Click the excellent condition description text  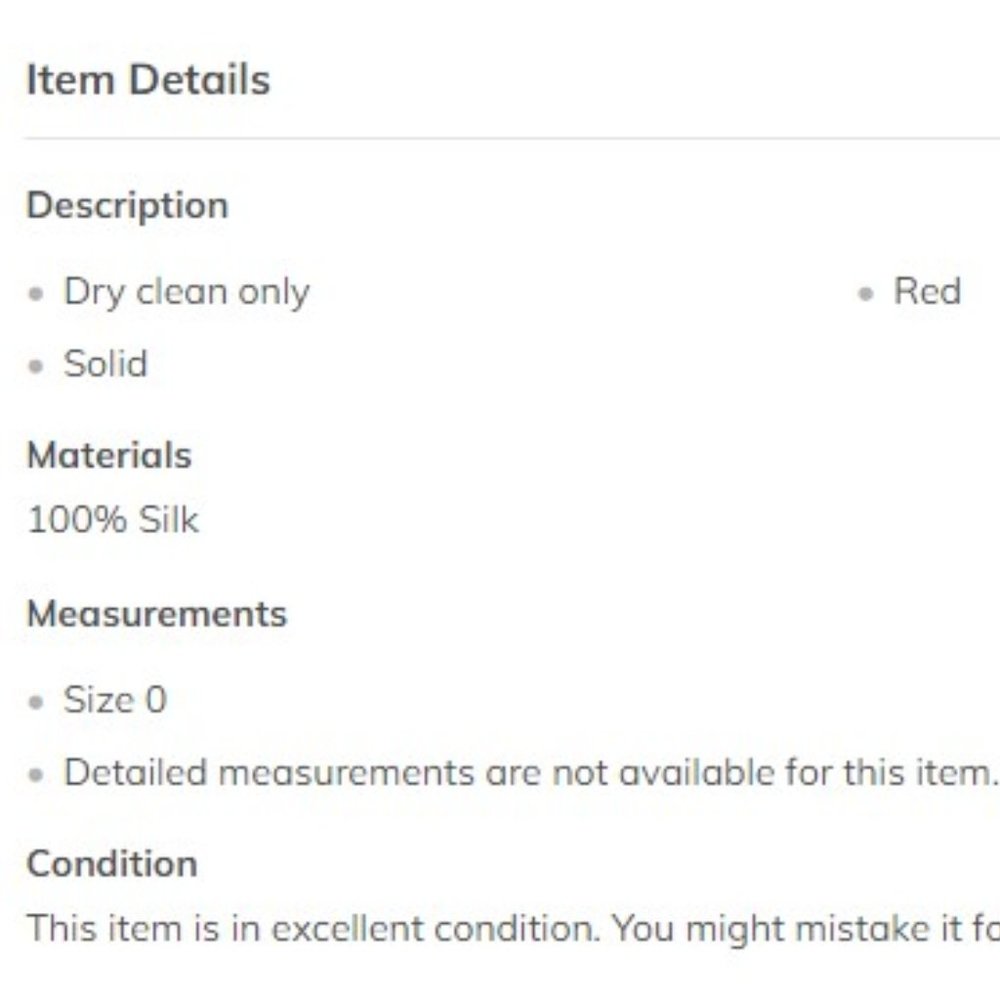pyautogui.click(x=513, y=929)
